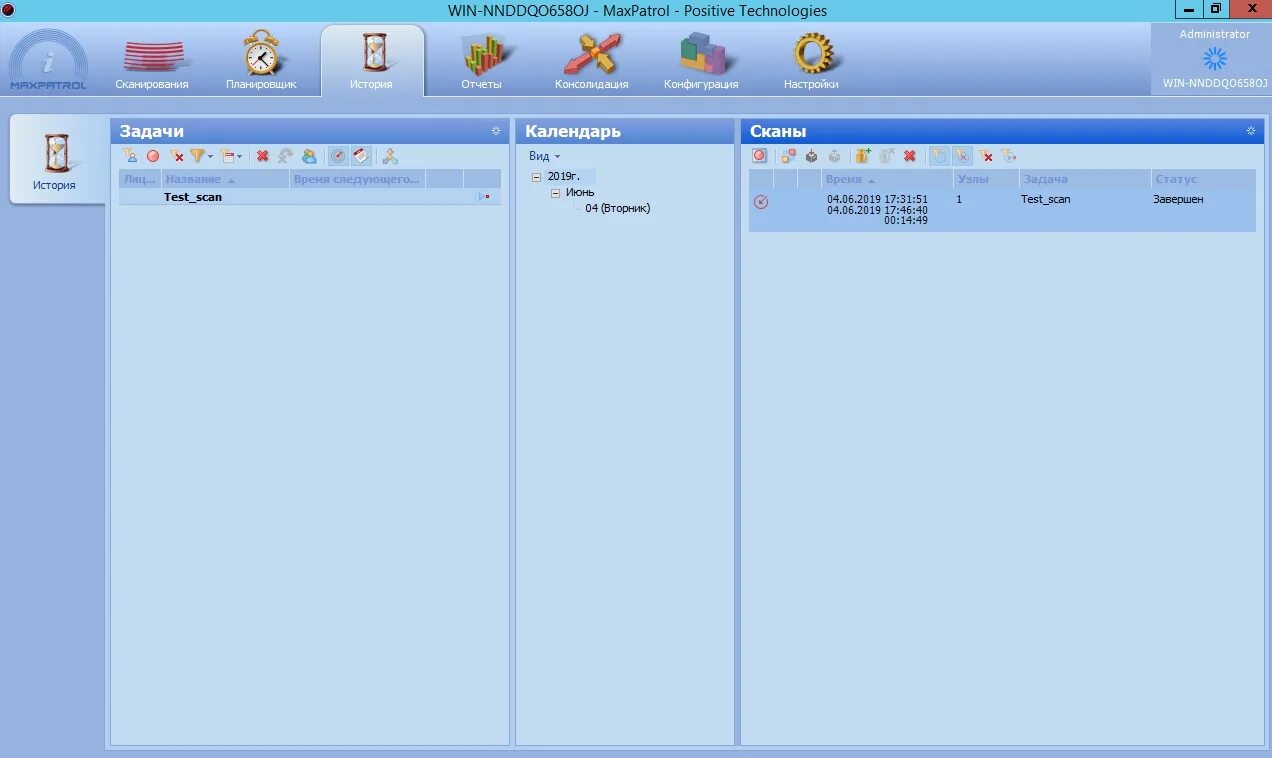Open the Консолидация section
The height and width of the screenshot is (758, 1272).
coord(592,62)
